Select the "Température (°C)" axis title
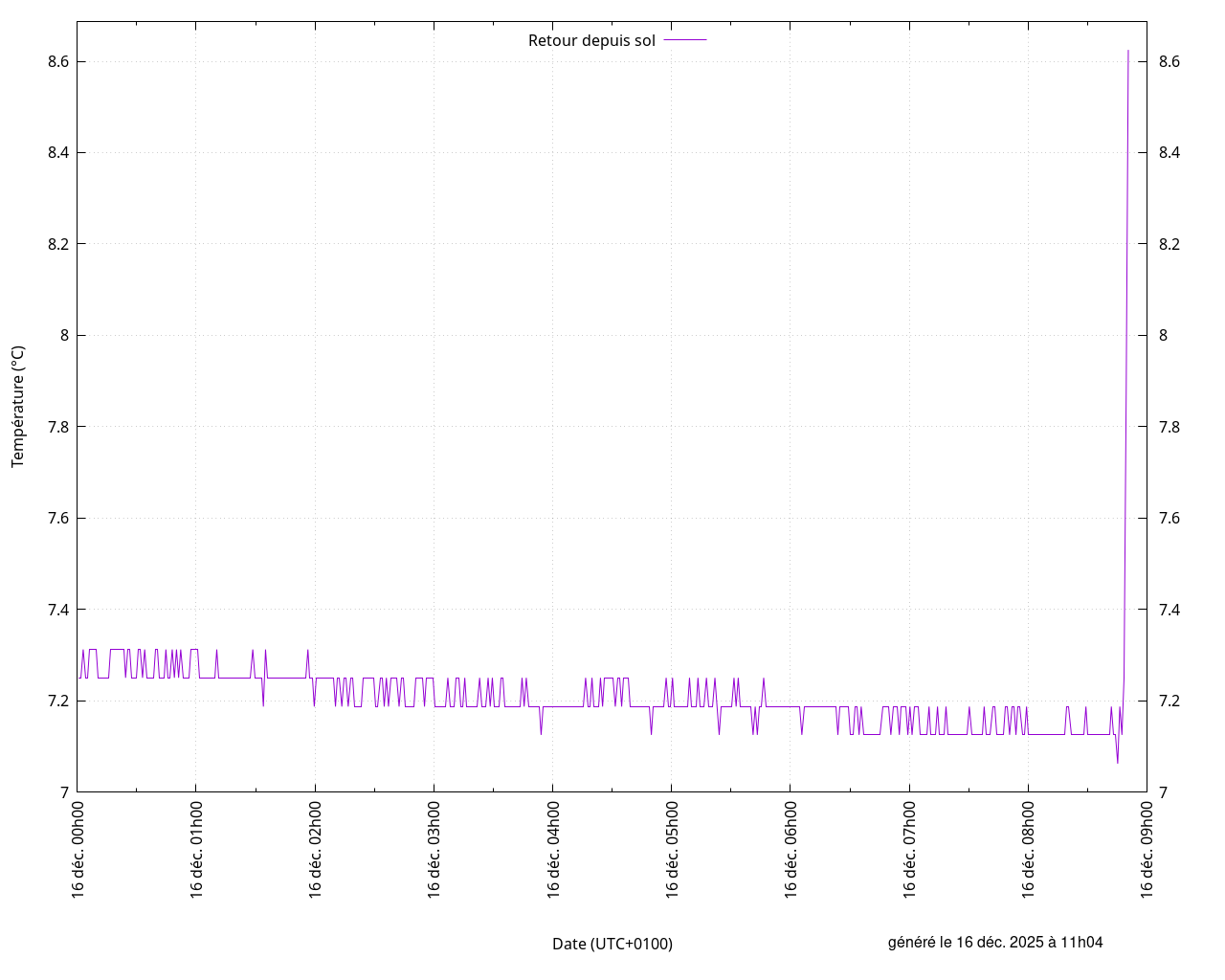 click(x=18, y=407)
